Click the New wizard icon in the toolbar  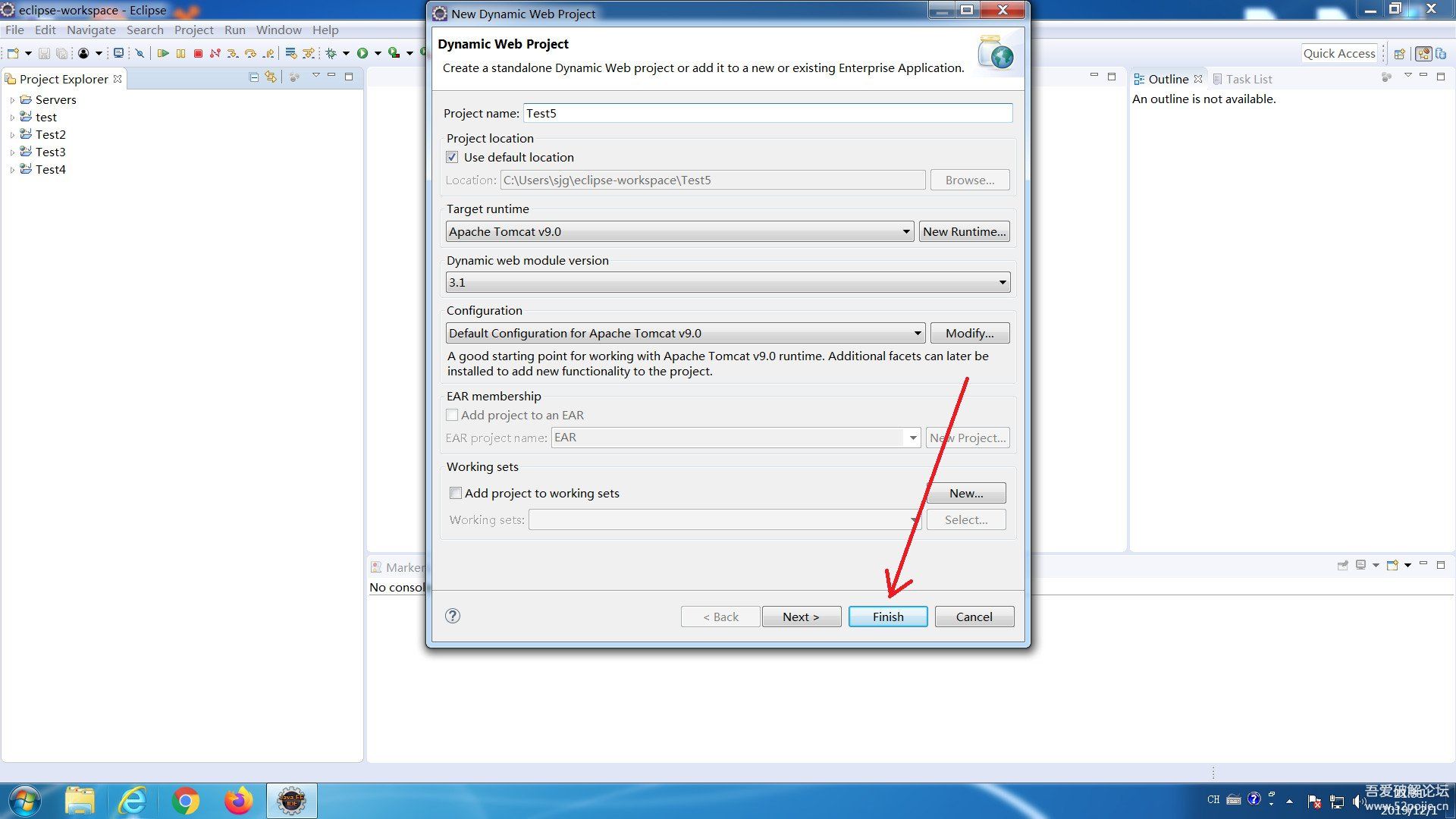pos(13,53)
